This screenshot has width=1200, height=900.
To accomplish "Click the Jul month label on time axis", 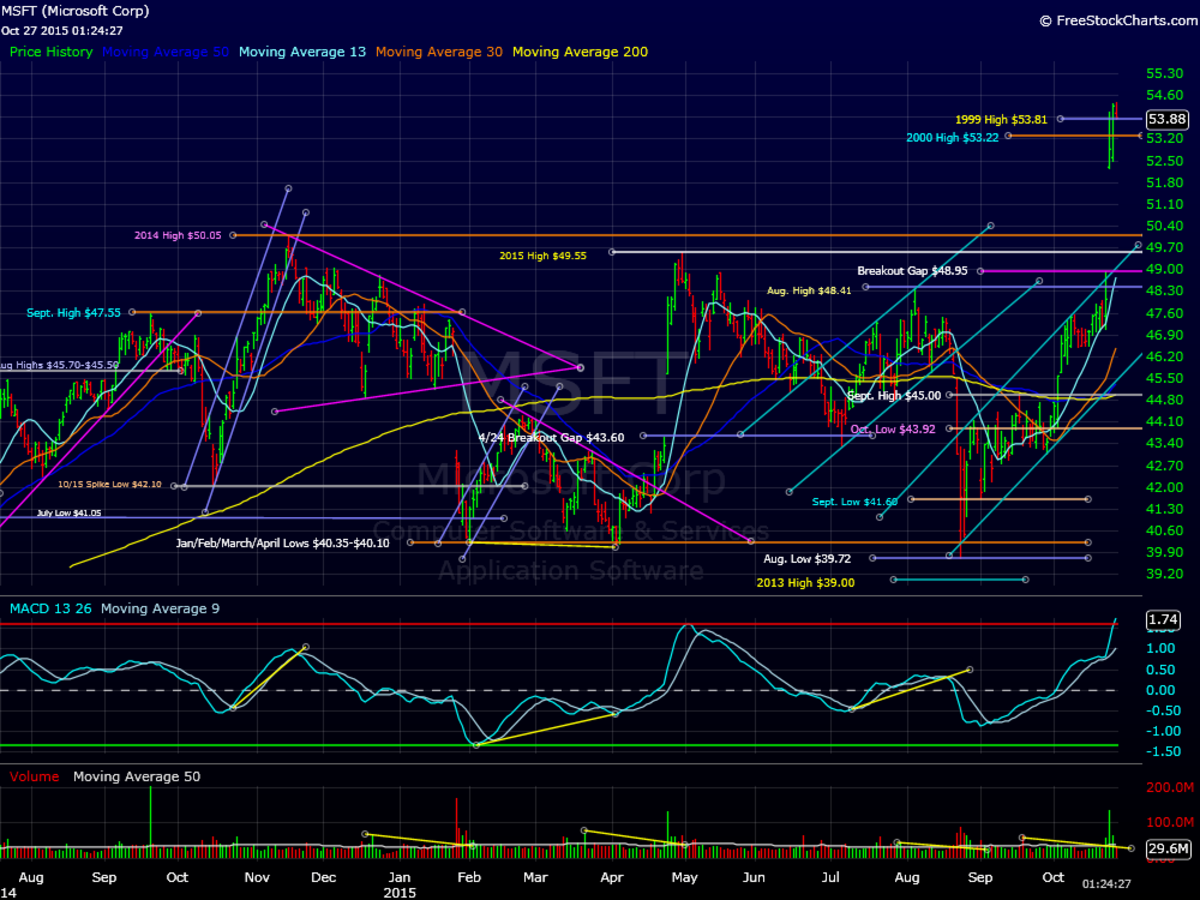I will coord(830,877).
